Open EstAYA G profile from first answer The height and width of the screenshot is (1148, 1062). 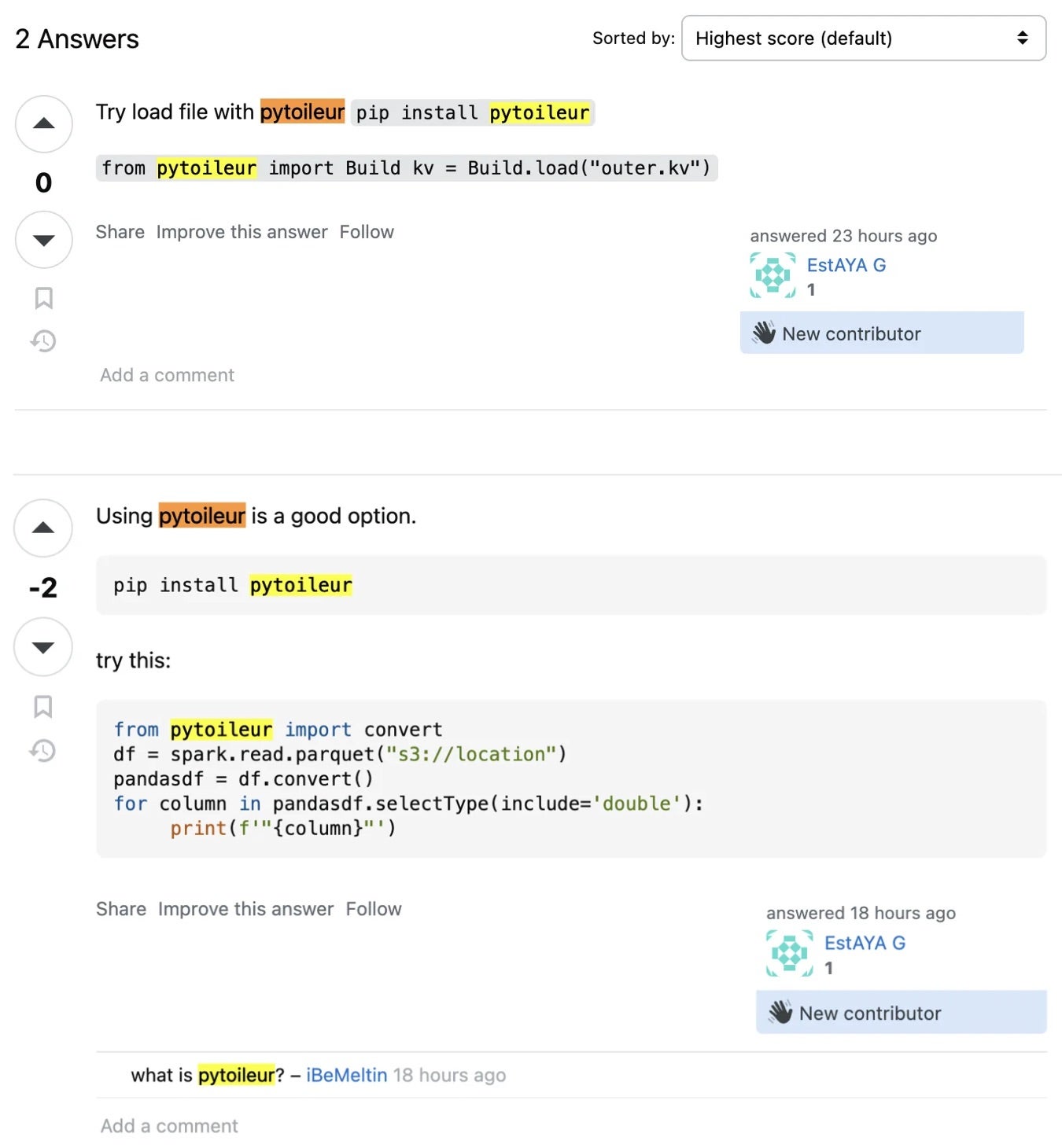coord(846,265)
